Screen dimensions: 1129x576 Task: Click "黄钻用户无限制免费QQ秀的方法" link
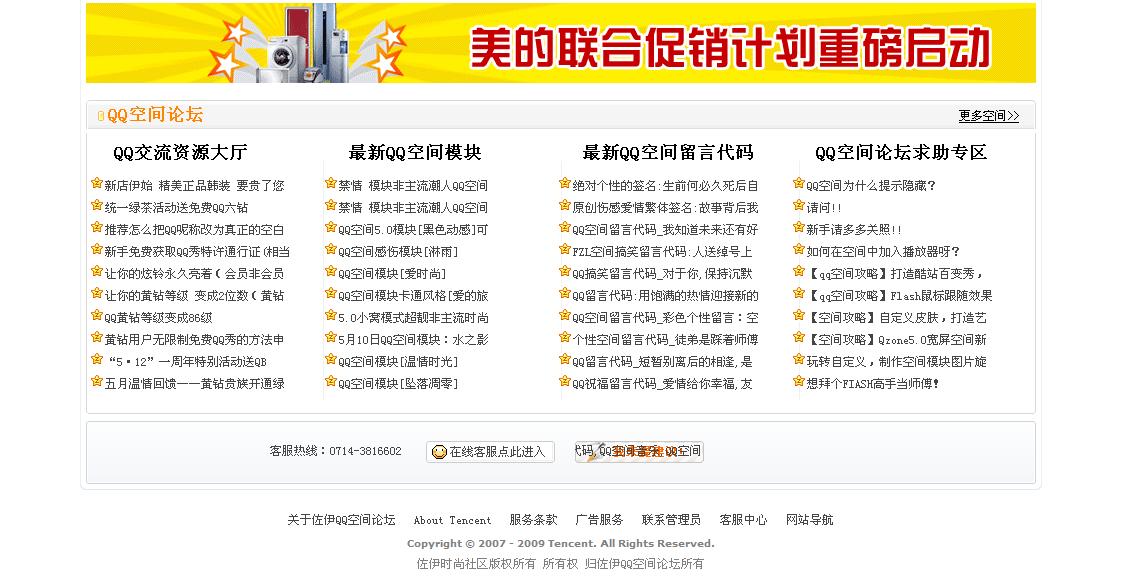point(194,340)
